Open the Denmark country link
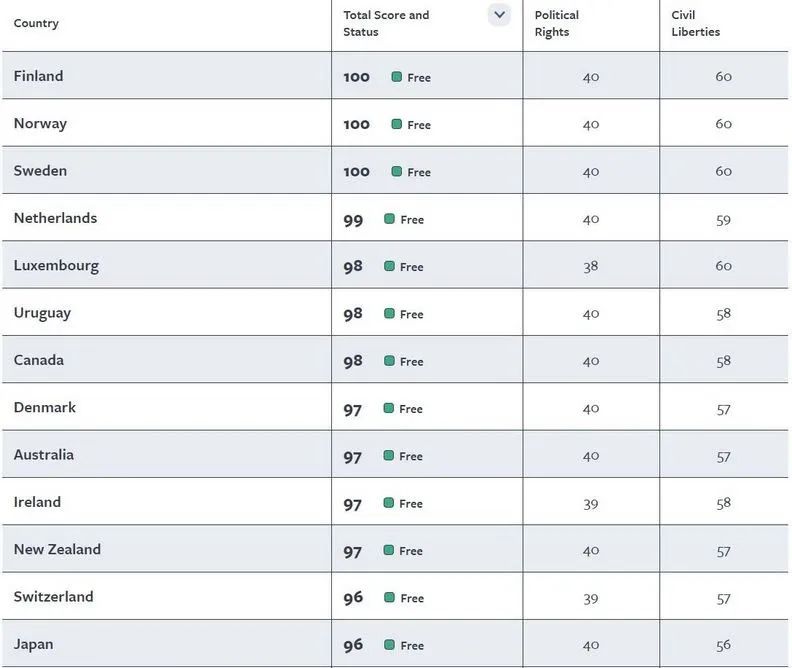 pyautogui.click(x=45, y=408)
